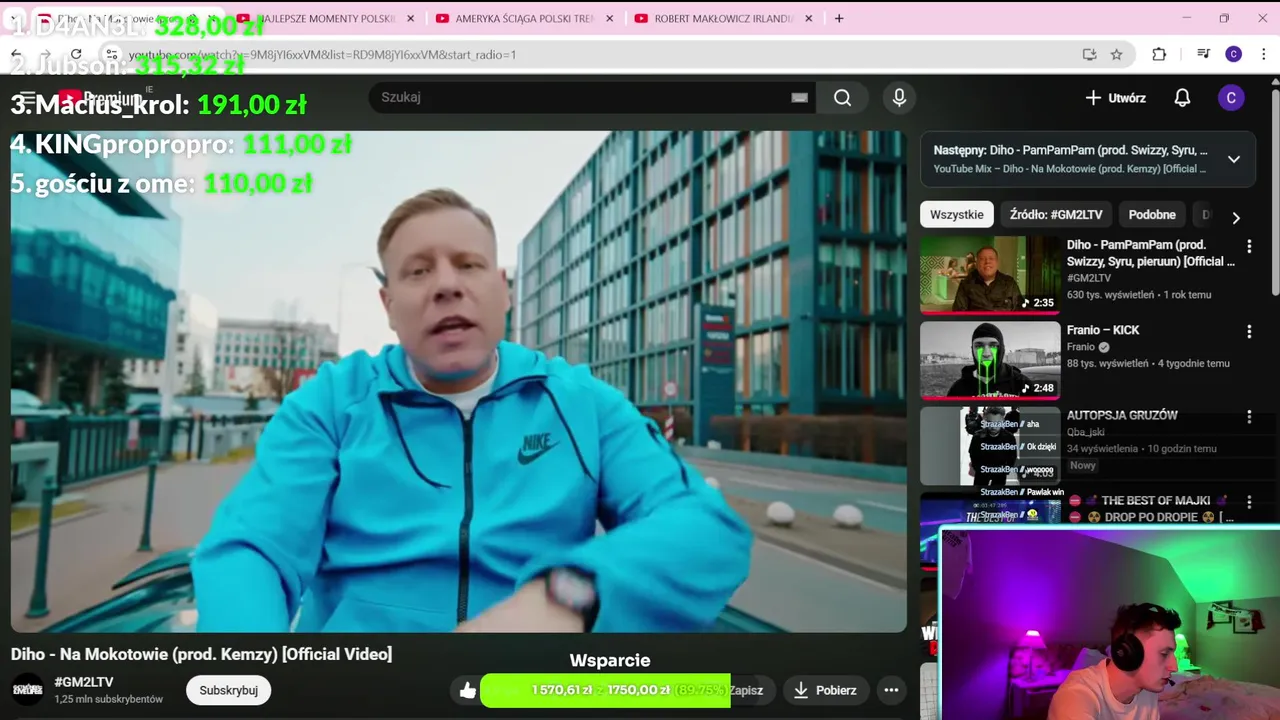Select the Podobne filter chip
The width and height of the screenshot is (1280, 720).
[x=1152, y=214]
